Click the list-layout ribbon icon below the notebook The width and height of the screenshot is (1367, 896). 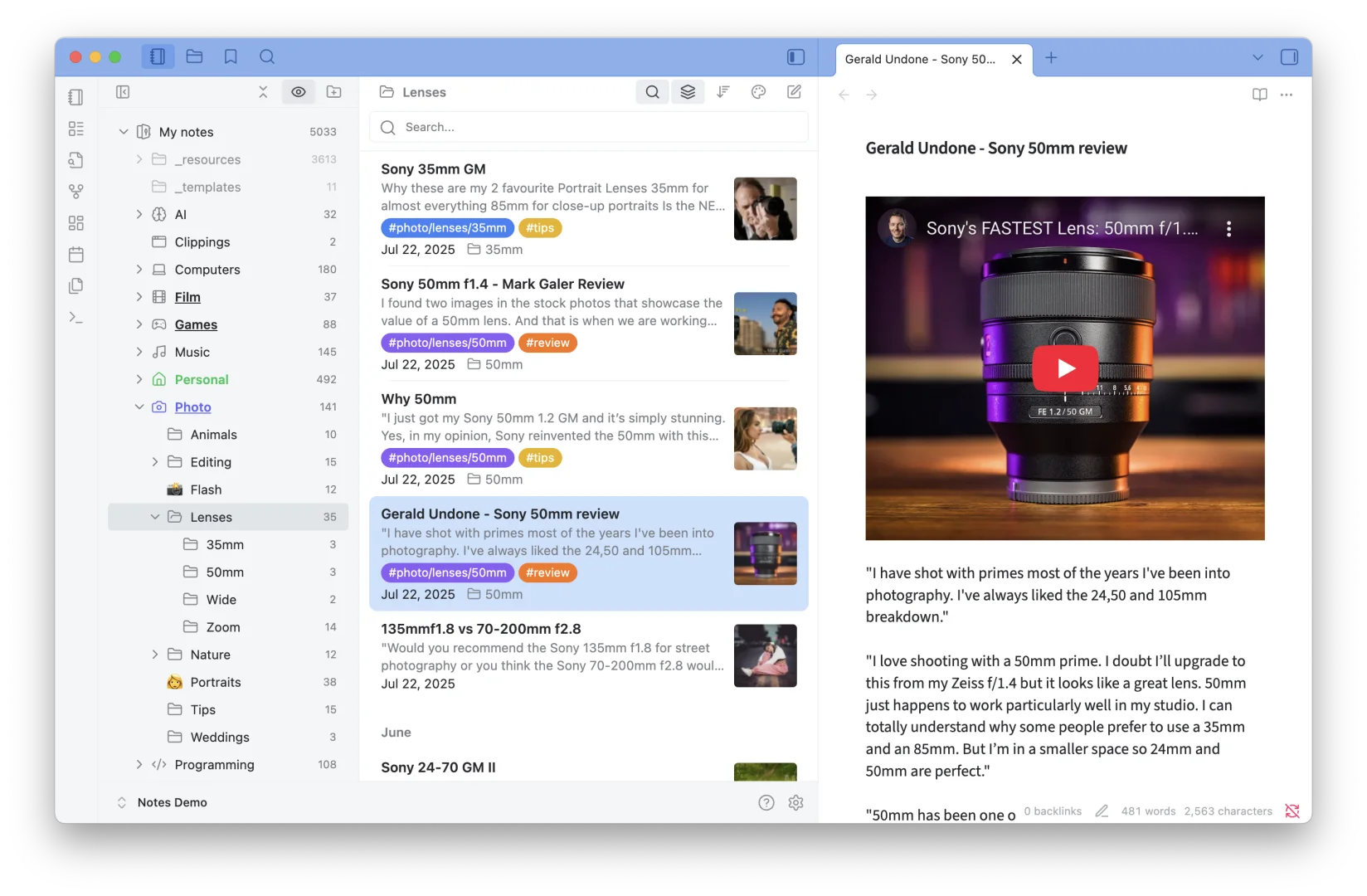click(76, 129)
